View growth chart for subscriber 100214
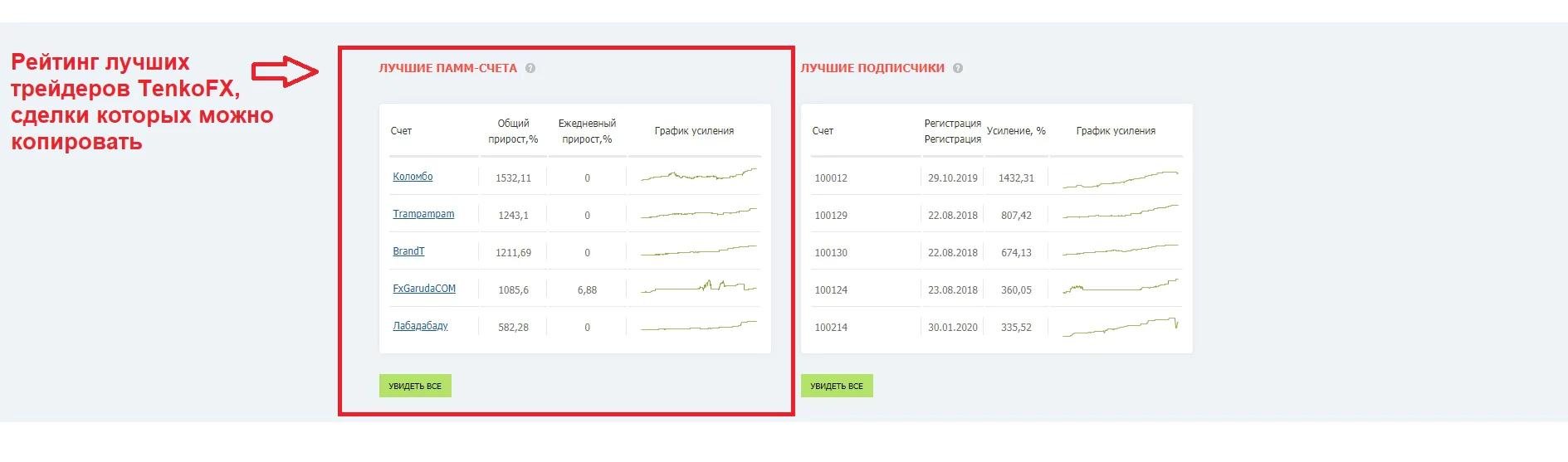The width and height of the screenshot is (1568, 462). pyautogui.click(x=1120, y=327)
